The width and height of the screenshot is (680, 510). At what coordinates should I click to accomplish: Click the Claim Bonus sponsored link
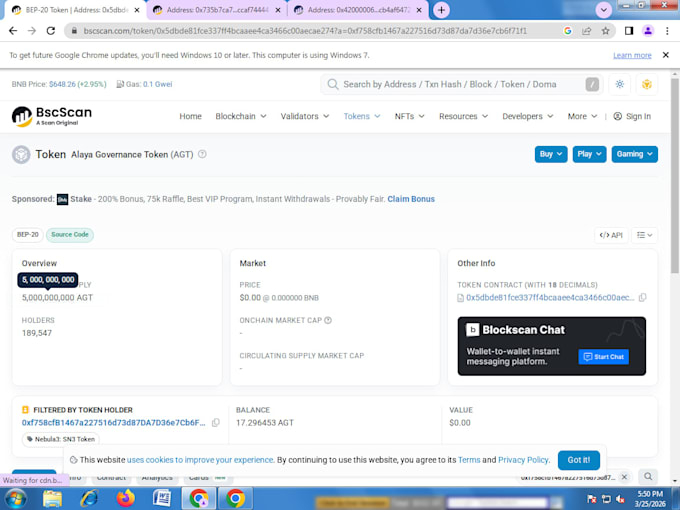411,199
